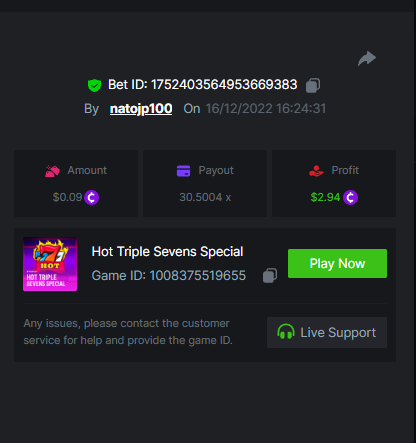The width and height of the screenshot is (416, 443).
Task: Click the bet date 16/12/2022 16:24:31
Action: click(x=266, y=109)
